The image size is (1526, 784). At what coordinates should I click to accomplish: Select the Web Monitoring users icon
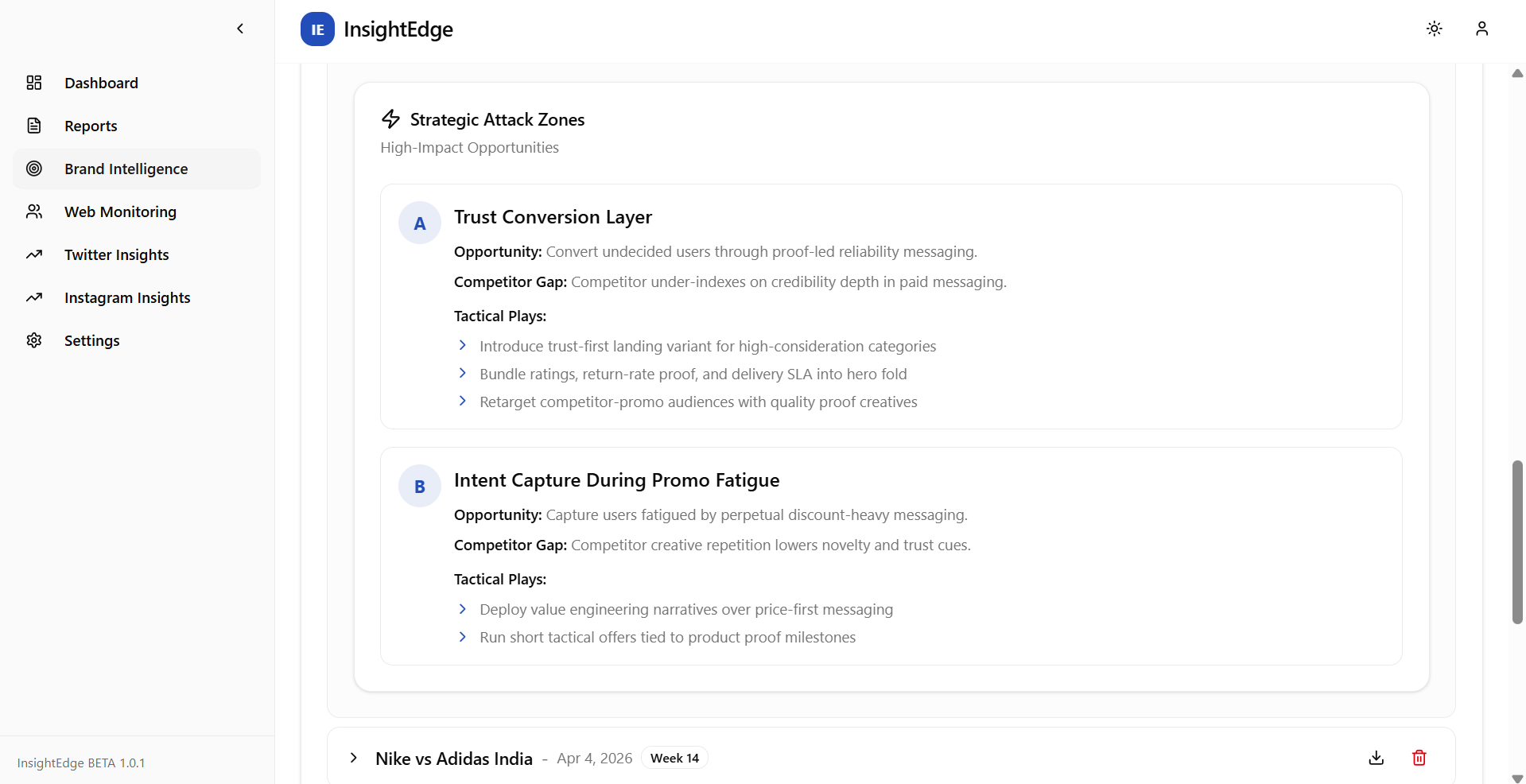[x=34, y=212]
